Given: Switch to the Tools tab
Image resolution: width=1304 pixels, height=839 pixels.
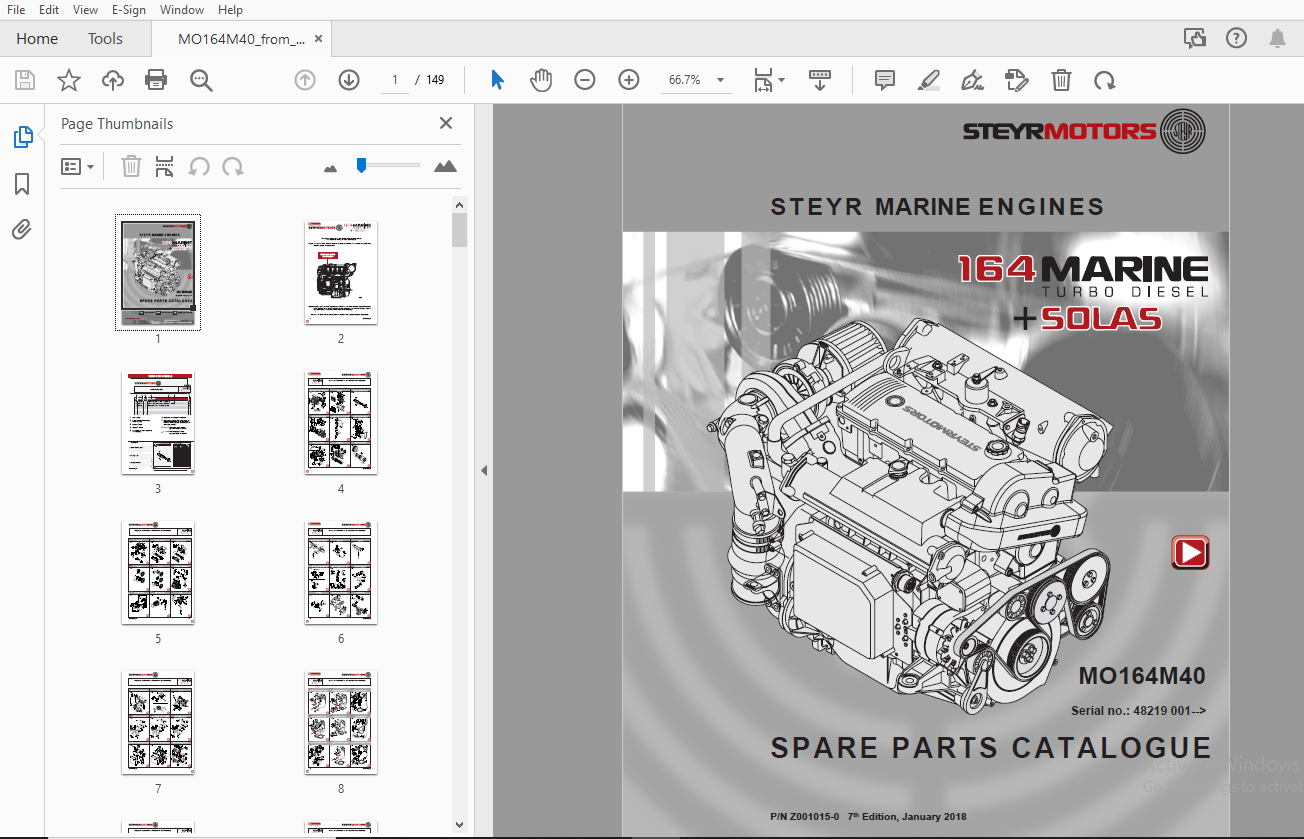Looking at the screenshot, I should tap(105, 39).
